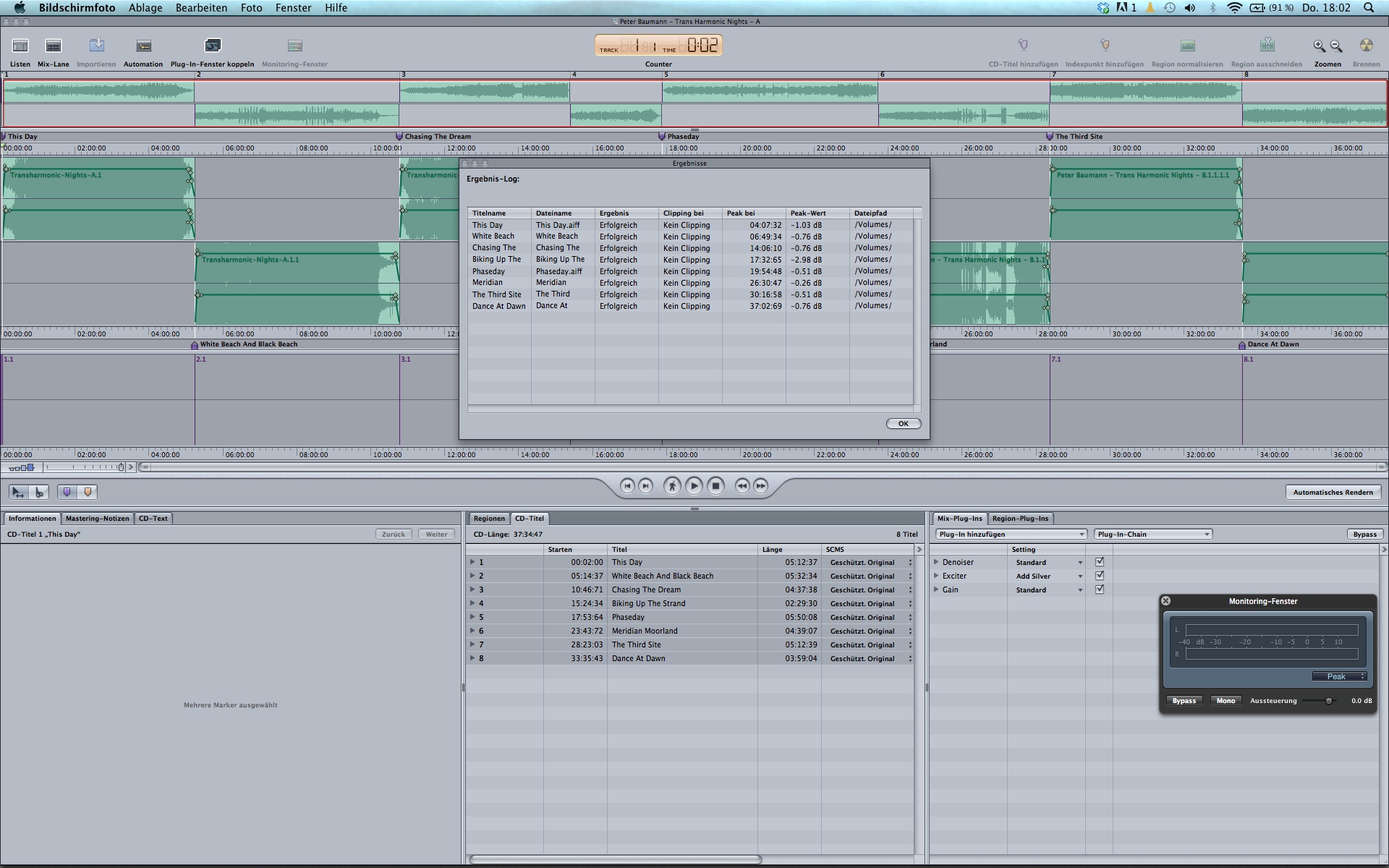Click OK in the Ergebnisse dialog

tap(903, 424)
